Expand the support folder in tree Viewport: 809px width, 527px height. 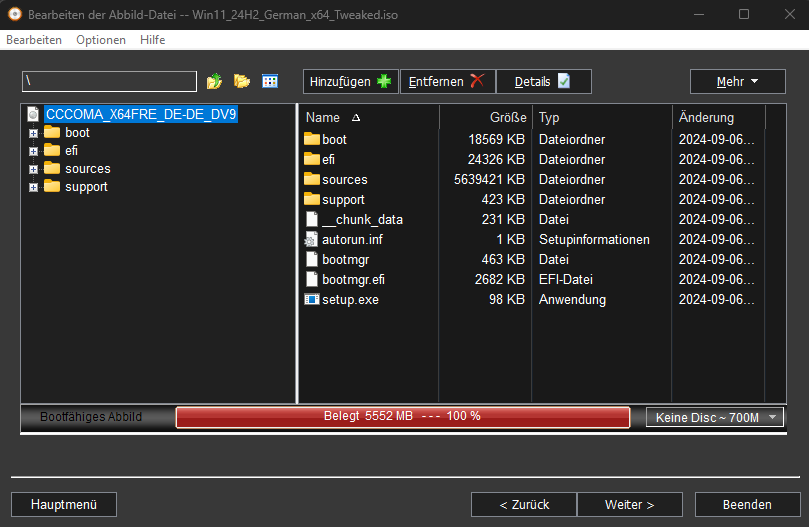(x=34, y=187)
